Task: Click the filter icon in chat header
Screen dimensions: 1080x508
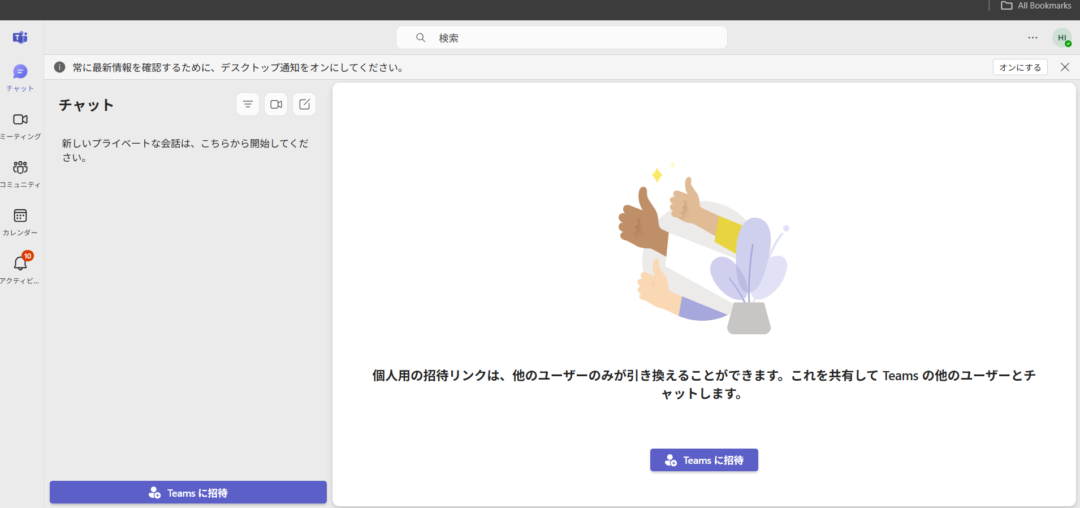Action: 248,104
